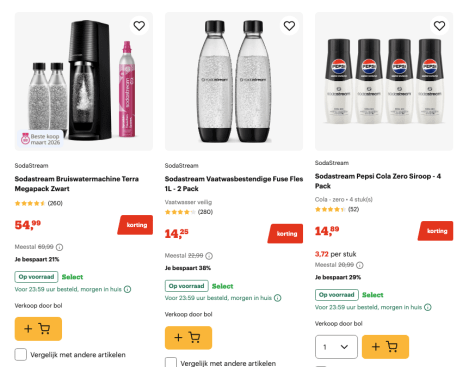Add Terra Megapack Zwart to cart

click(x=38, y=329)
